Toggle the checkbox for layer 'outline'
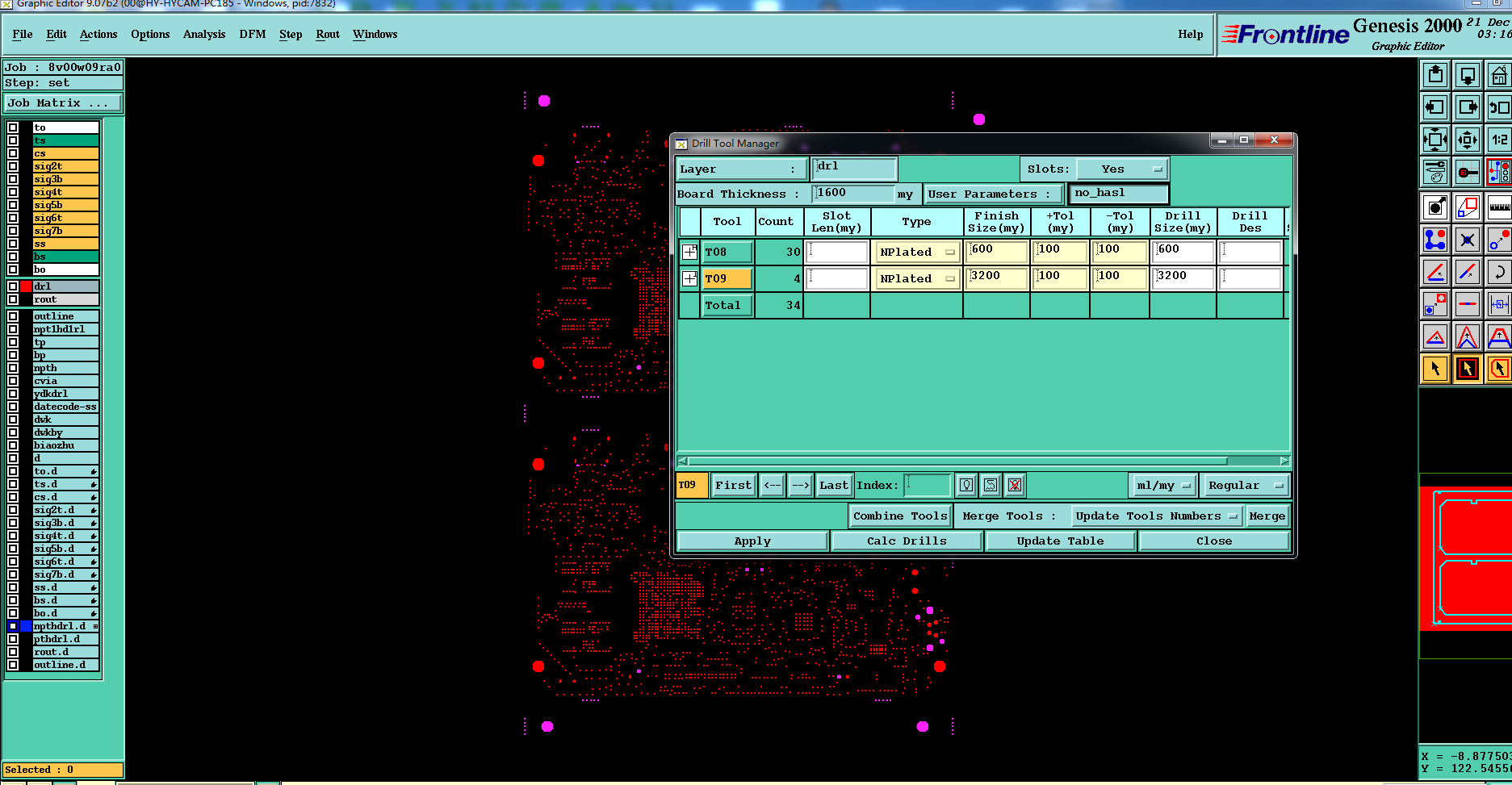Viewport: 1512px width, 785px height. 13,316
